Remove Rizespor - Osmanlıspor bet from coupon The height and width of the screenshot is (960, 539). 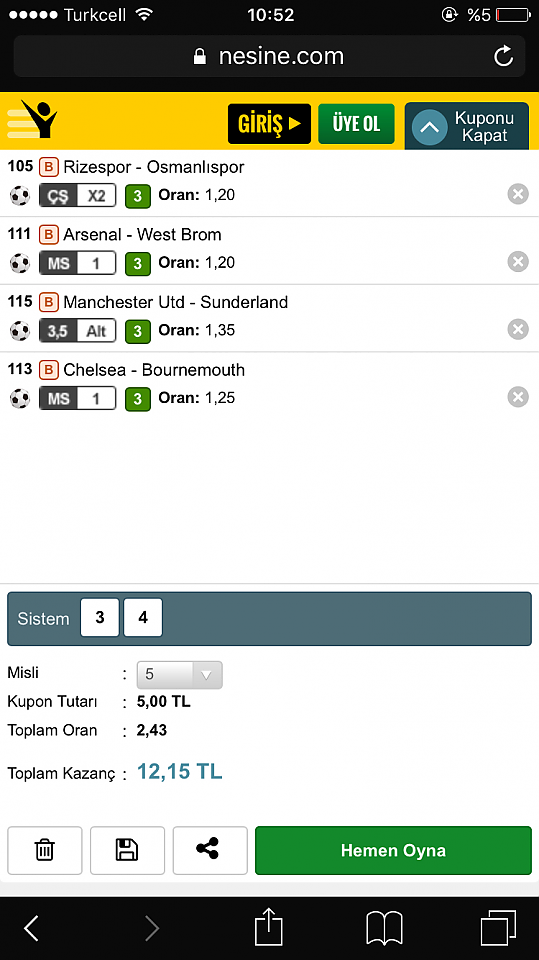click(518, 195)
